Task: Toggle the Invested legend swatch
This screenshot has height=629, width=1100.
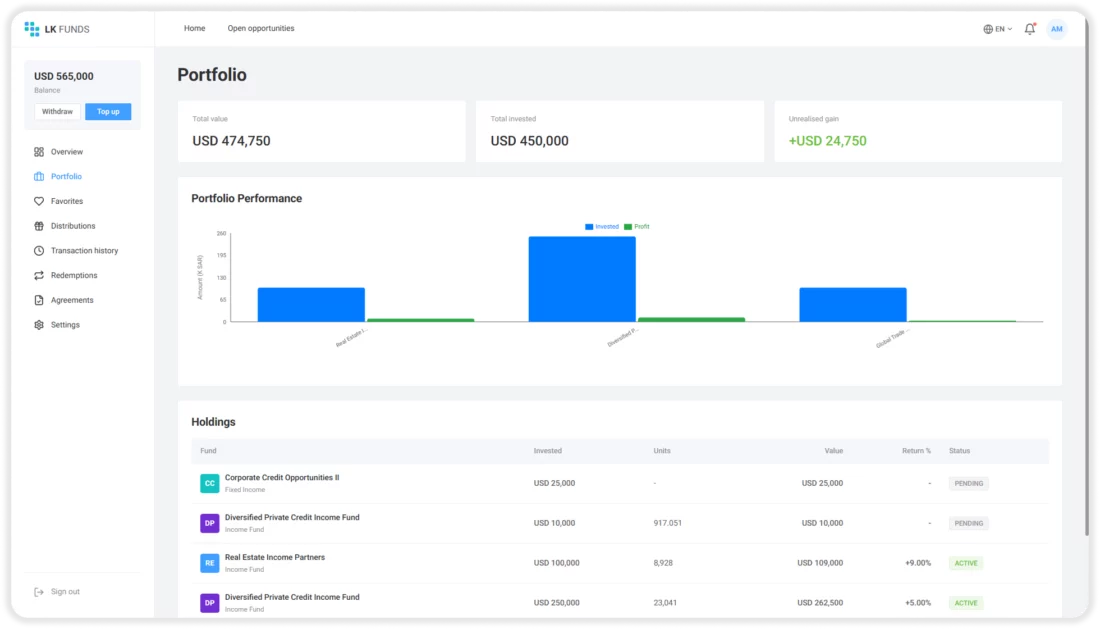Action: click(x=589, y=226)
